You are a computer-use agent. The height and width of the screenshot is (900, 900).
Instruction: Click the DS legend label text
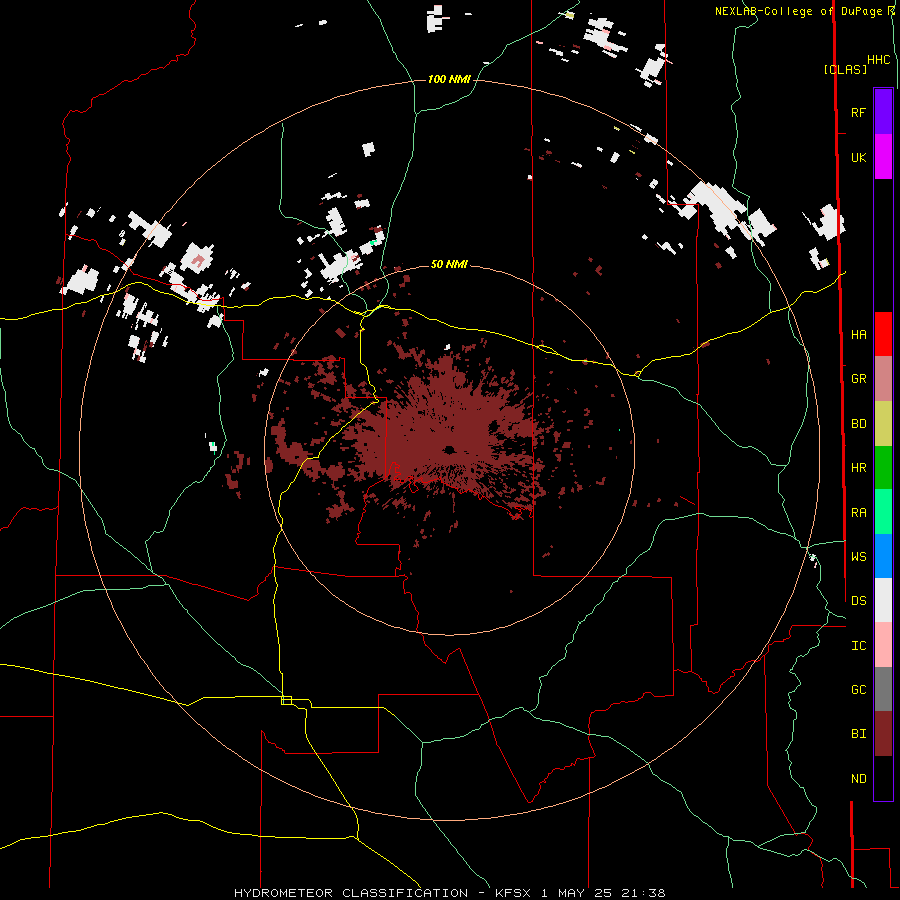point(859,600)
